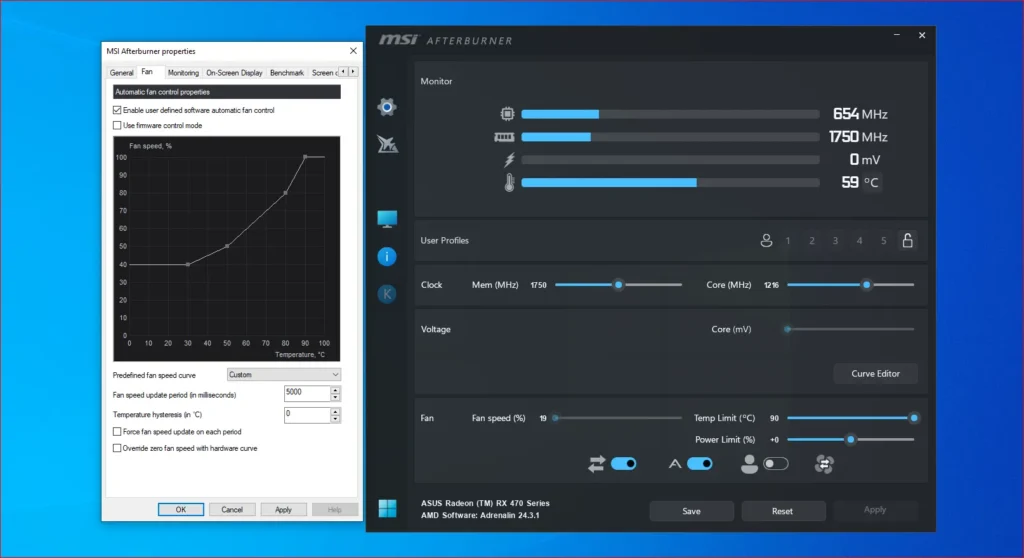Click the temperature hysteresis input field
This screenshot has width=1024, height=558.
307,415
